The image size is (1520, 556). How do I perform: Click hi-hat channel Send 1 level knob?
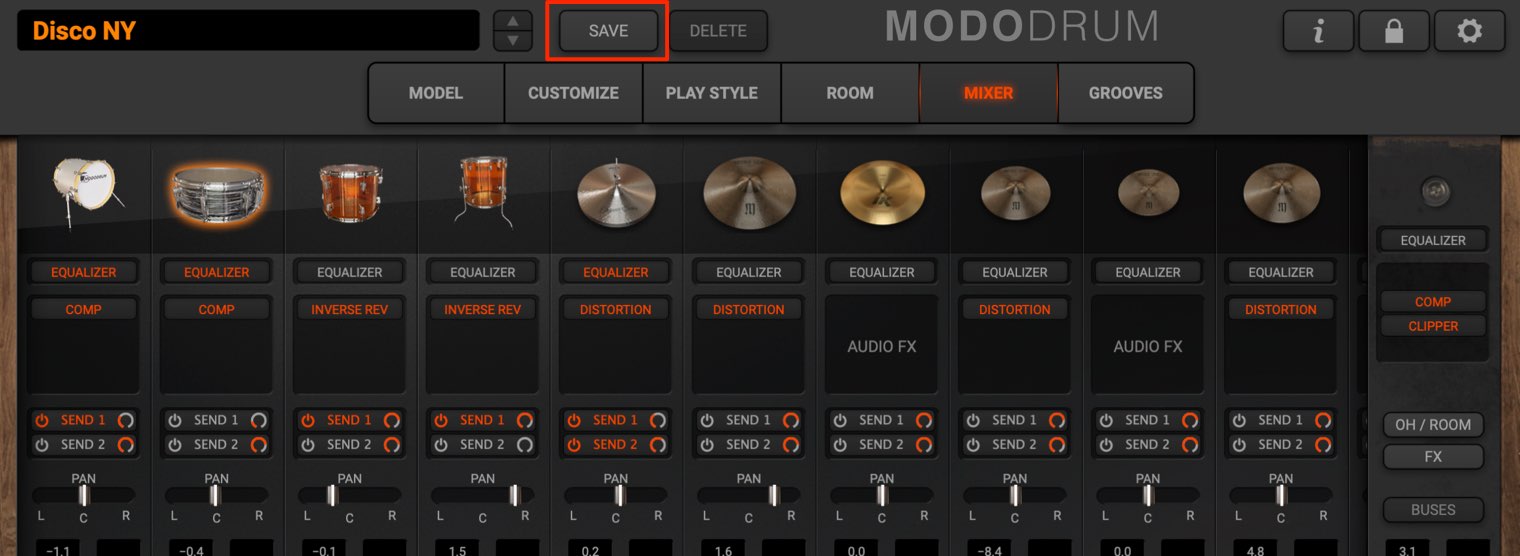[x=658, y=420]
